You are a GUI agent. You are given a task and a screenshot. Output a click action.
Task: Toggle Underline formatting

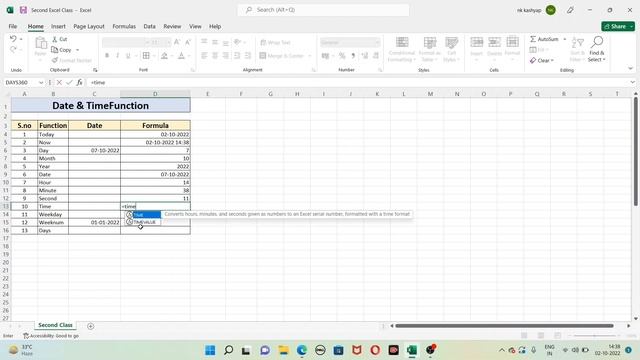[x=128, y=56]
